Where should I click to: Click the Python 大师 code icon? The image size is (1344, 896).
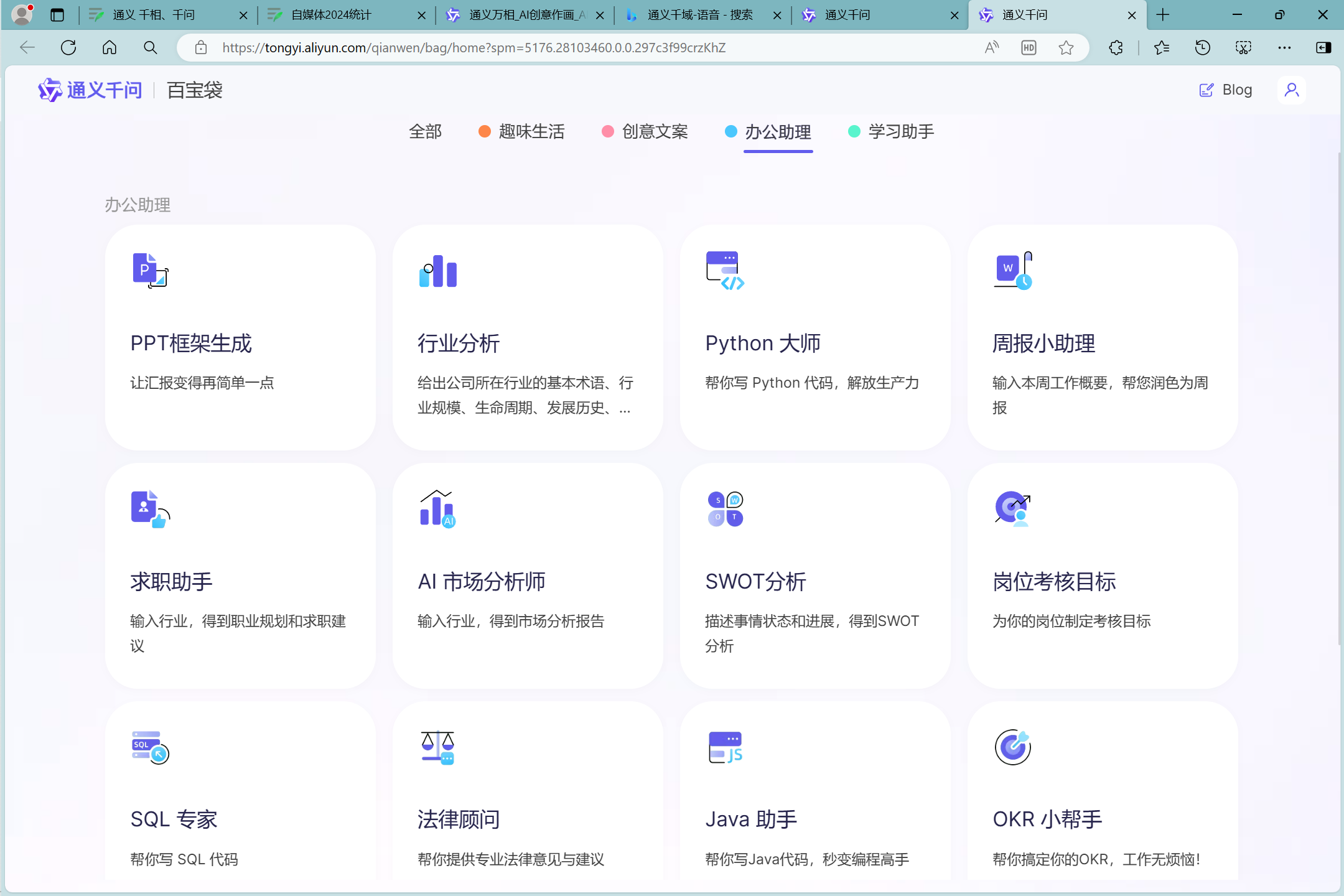click(726, 271)
